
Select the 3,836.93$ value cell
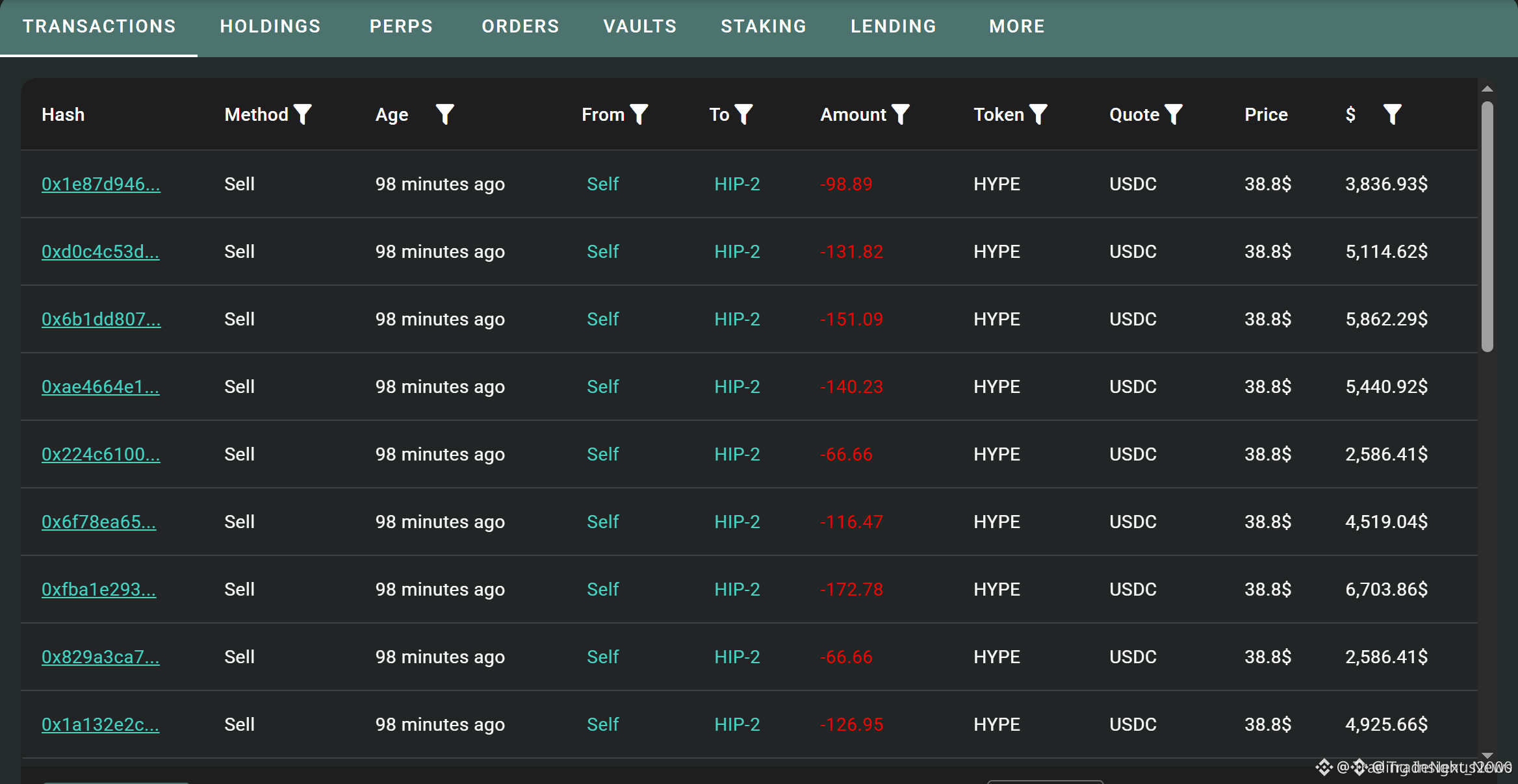[x=1386, y=184]
